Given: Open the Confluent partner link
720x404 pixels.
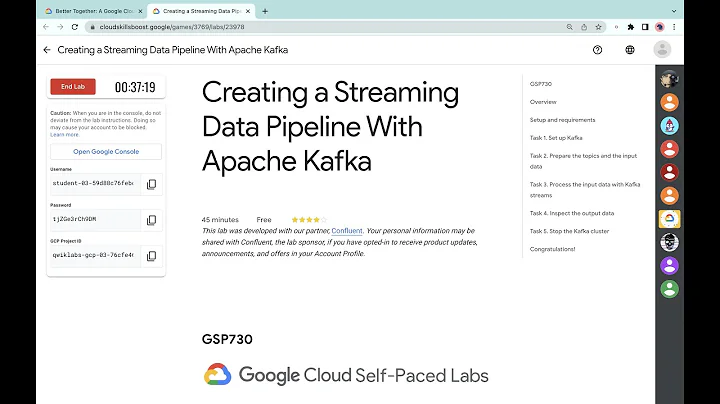Looking at the screenshot, I should [x=347, y=231].
